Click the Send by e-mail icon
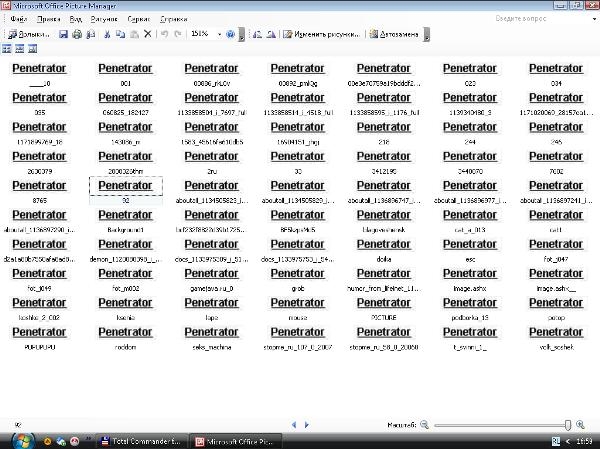 (91, 34)
